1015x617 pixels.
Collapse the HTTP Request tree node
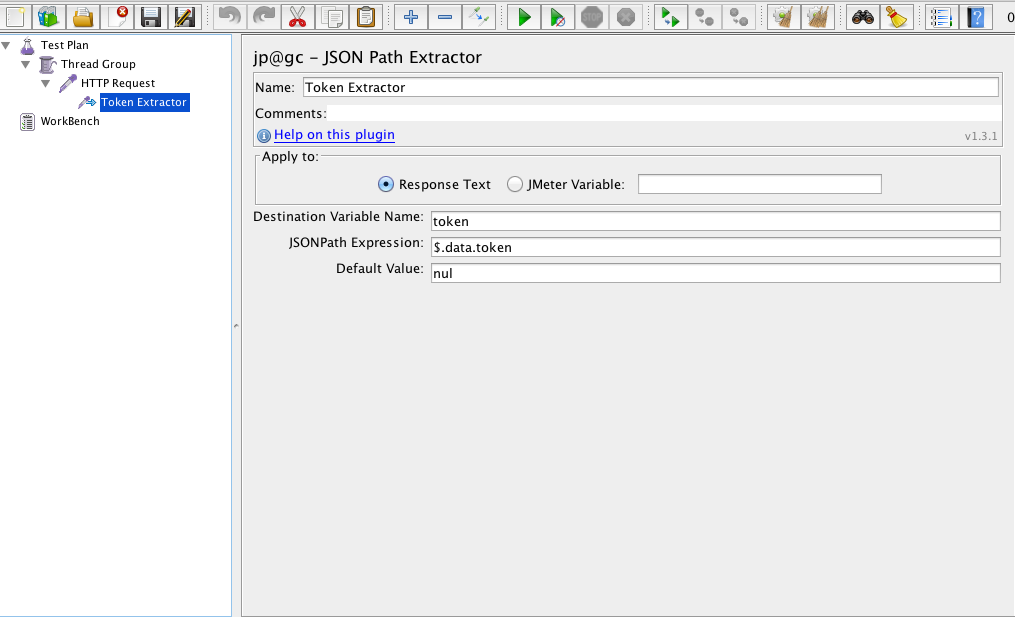pos(46,83)
